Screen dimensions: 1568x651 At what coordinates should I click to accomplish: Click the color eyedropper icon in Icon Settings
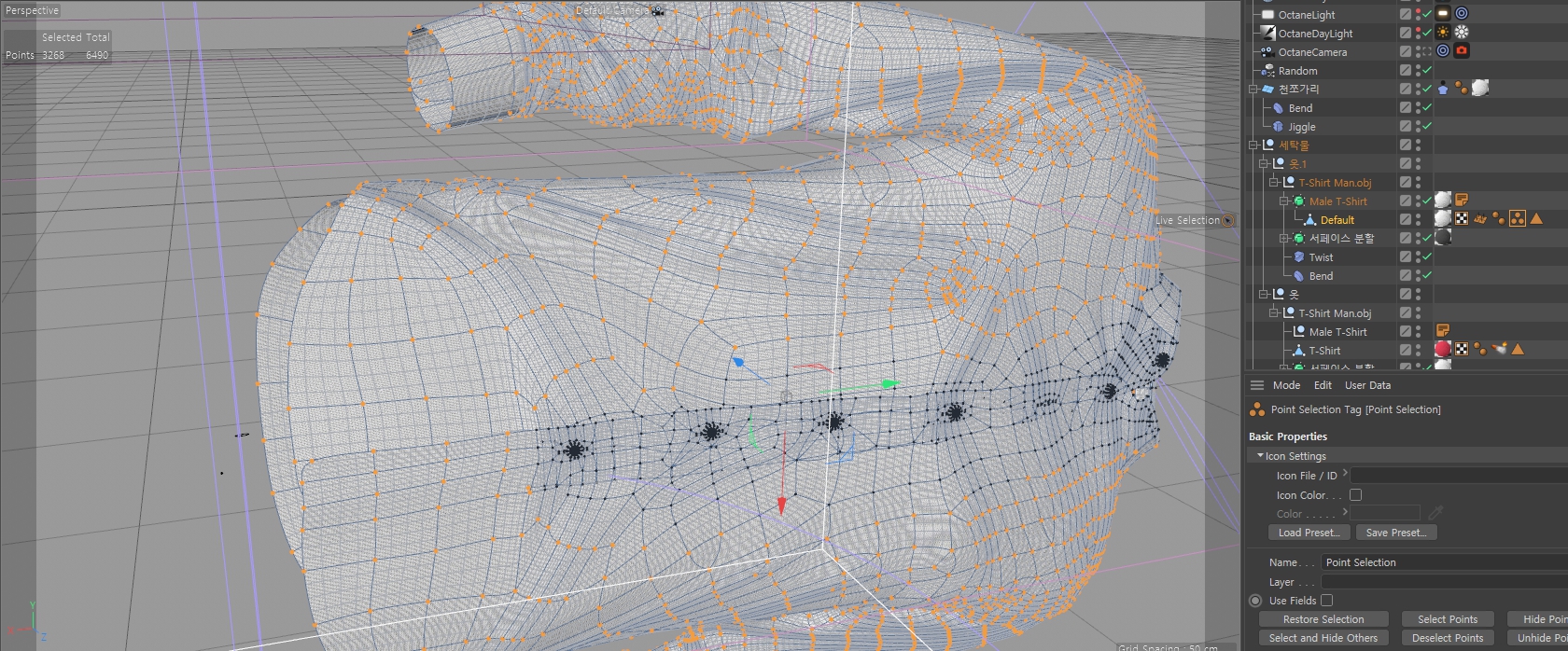point(1435,512)
